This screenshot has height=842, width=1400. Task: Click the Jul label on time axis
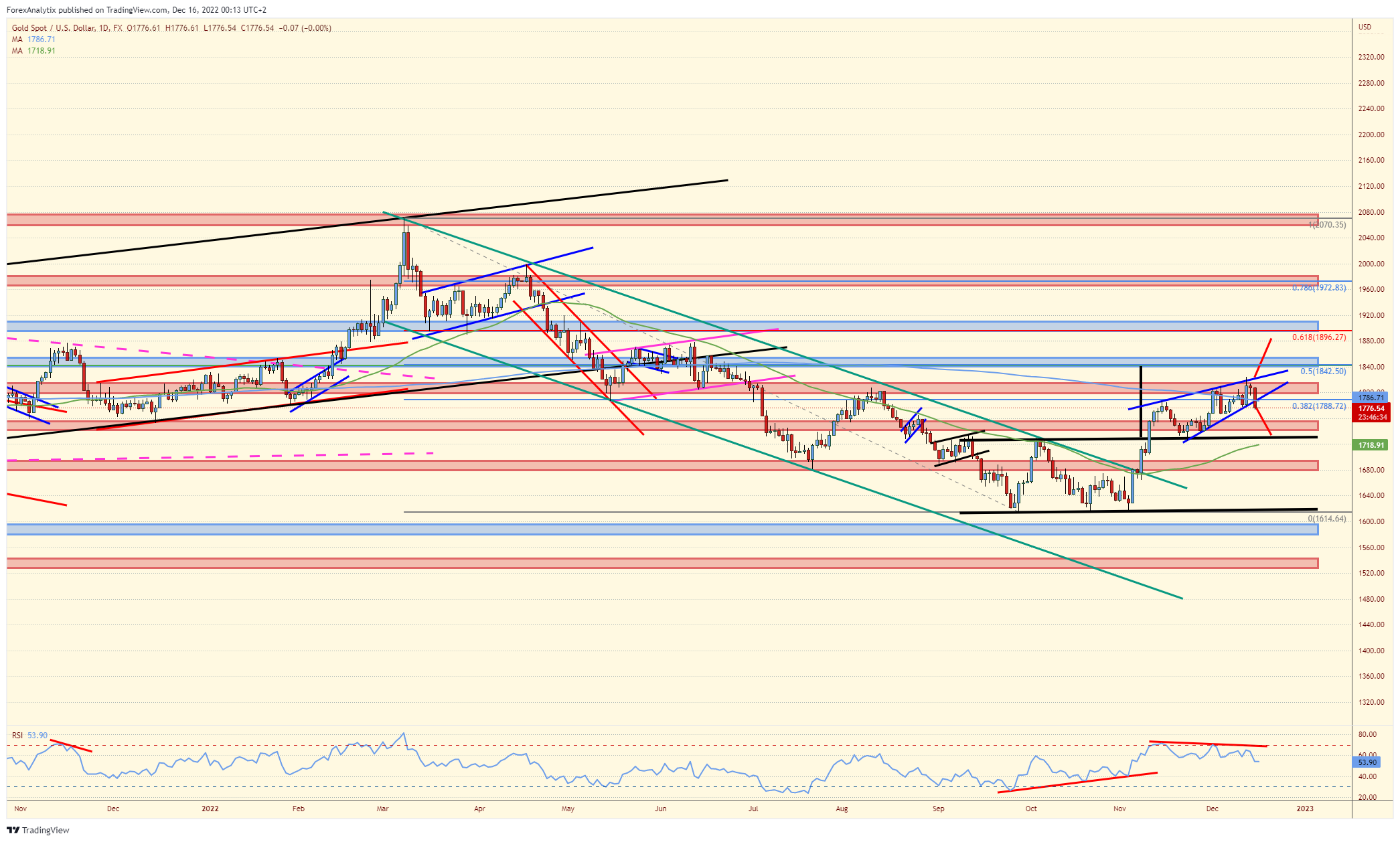pos(753,809)
